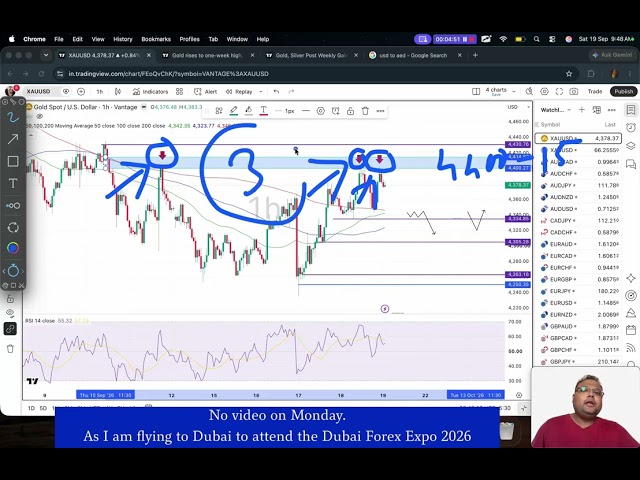Take a chart snapshot with camera icon
The image size is (640, 480).
[x=574, y=91]
